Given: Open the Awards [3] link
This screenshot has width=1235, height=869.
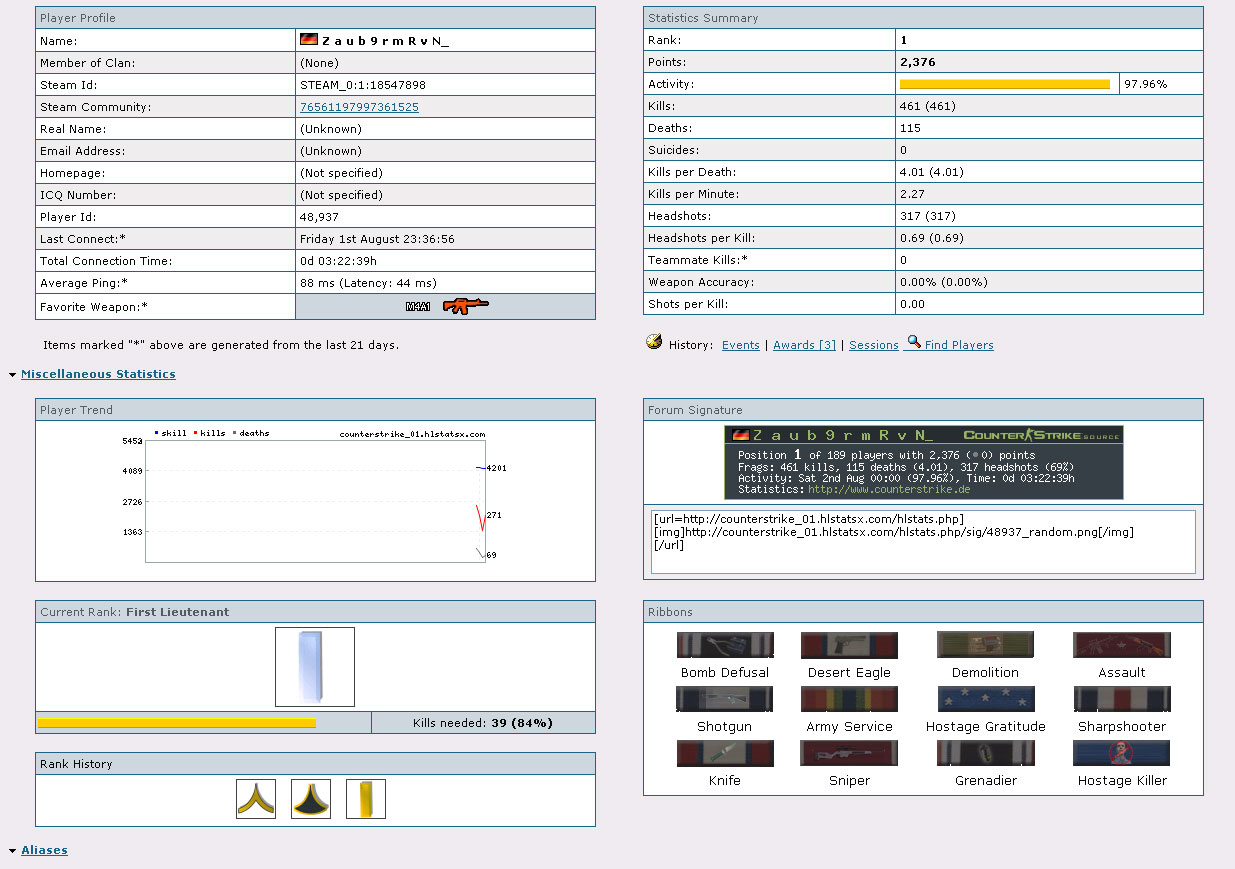Looking at the screenshot, I should tap(804, 345).
